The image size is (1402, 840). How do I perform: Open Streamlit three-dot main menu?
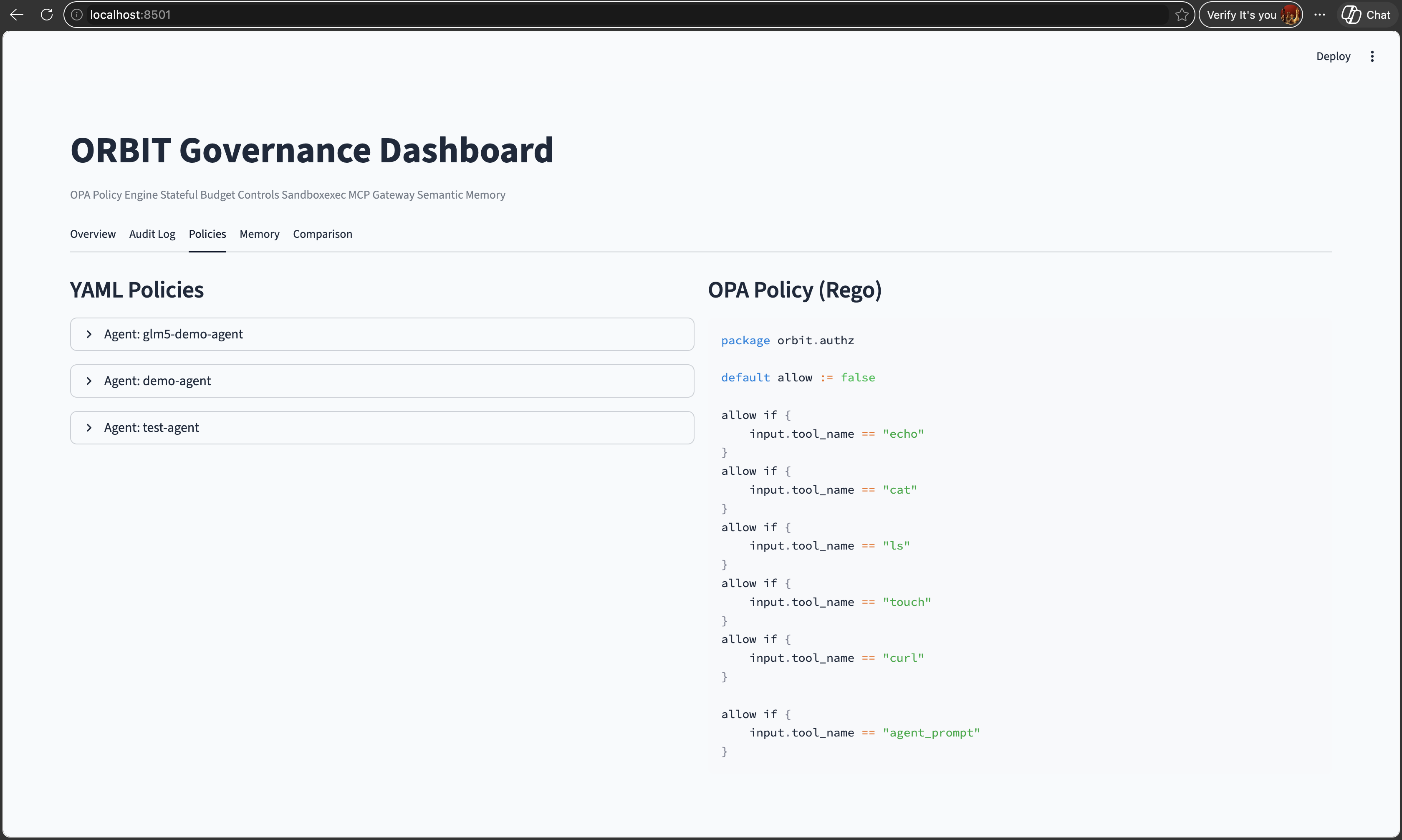1372,56
